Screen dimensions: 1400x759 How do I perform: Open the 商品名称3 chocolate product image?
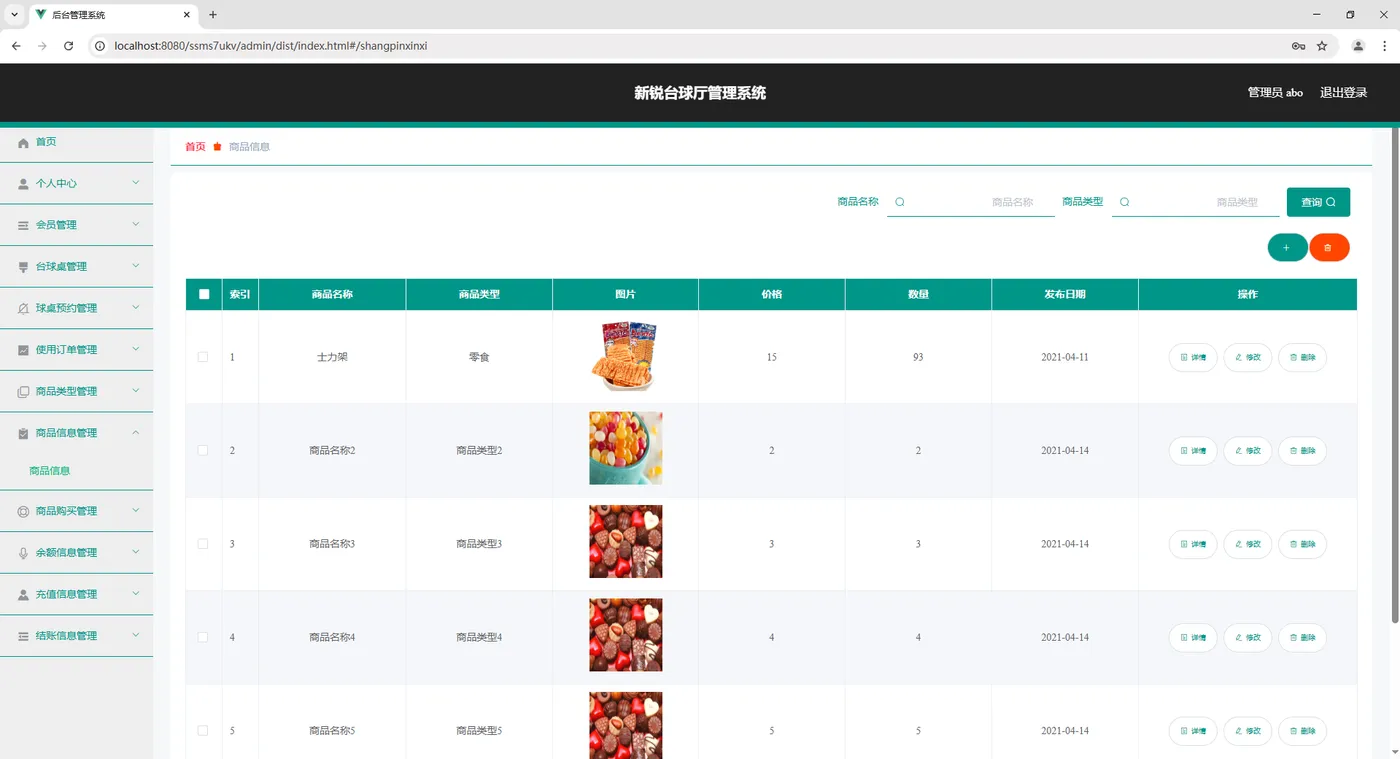click(x=625, y=542)
